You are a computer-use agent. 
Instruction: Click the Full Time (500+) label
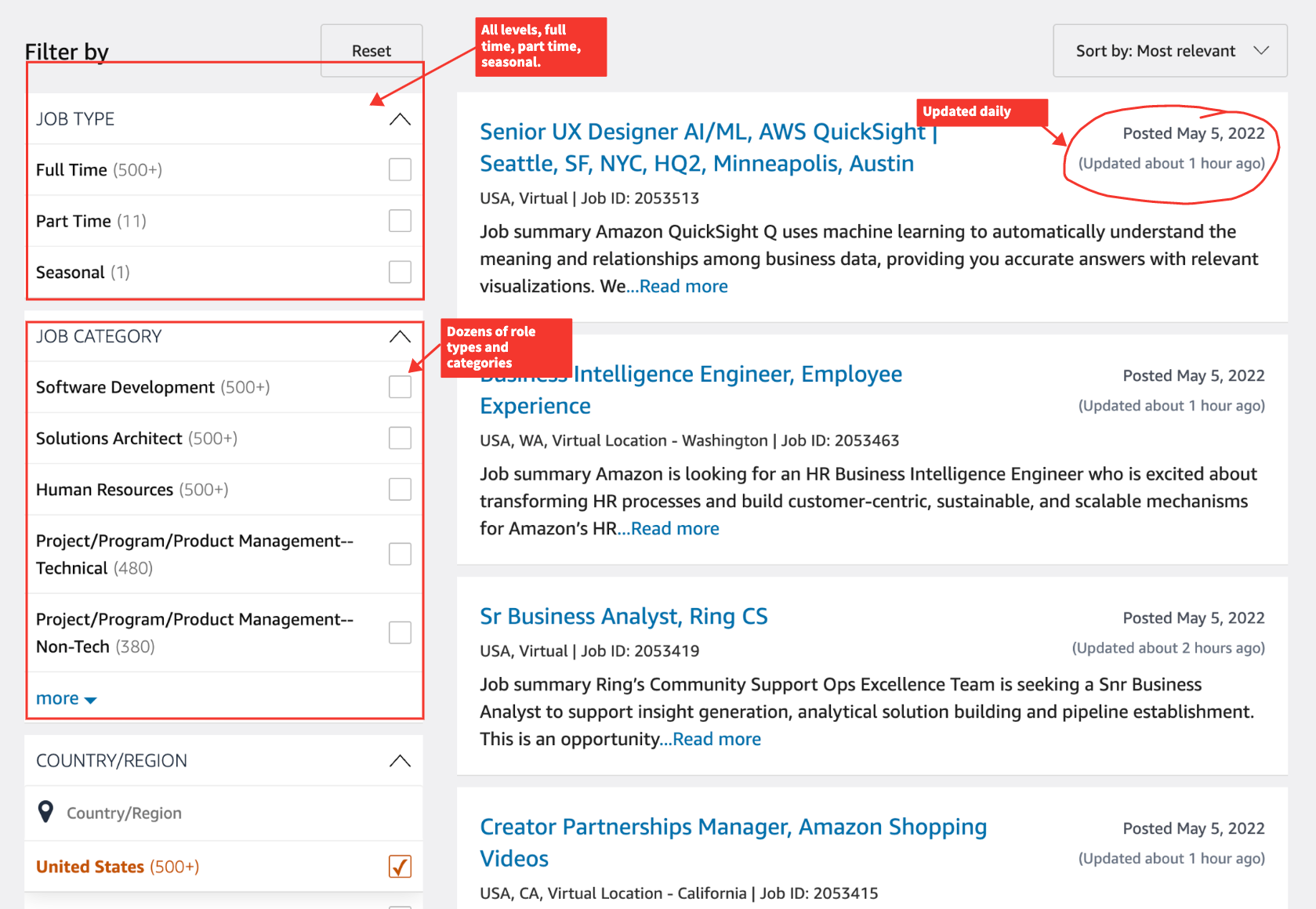coord(99,170)
